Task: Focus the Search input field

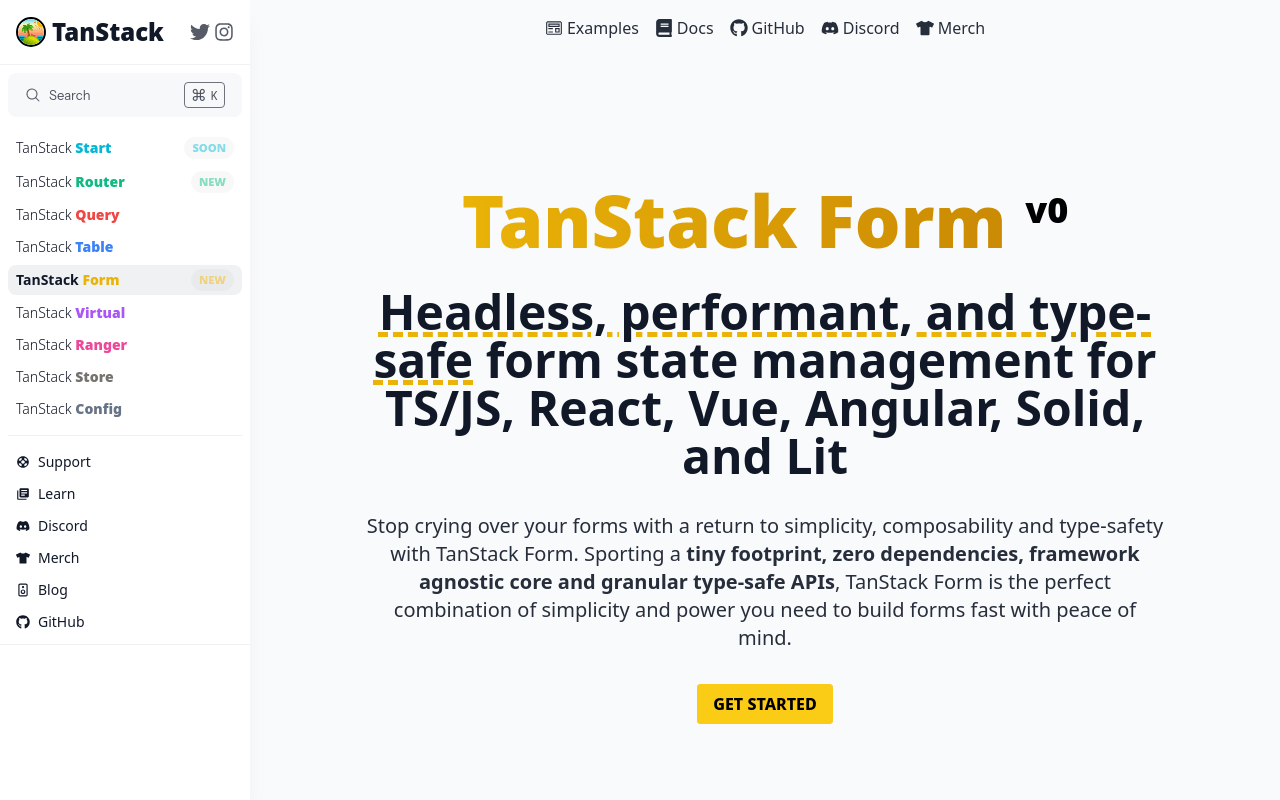Action: 125,95
